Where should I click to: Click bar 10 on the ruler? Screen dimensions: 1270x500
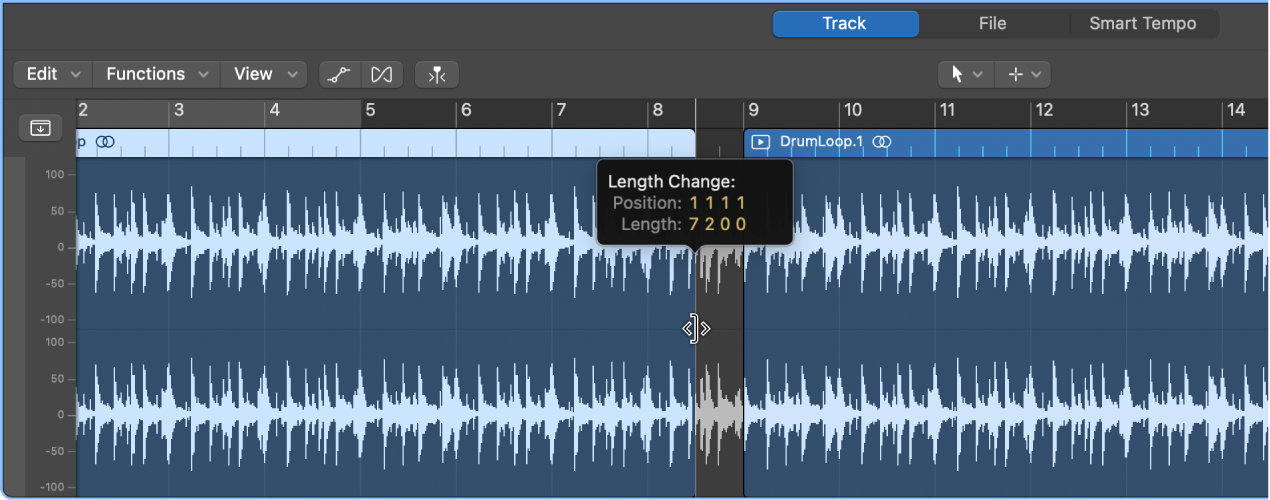852,110
